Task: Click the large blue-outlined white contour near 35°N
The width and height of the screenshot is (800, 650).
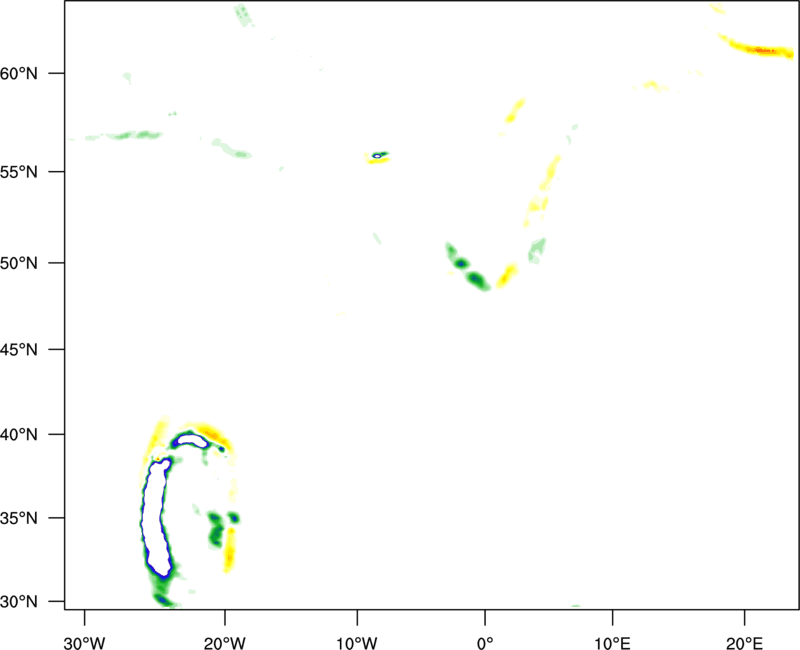Action: click(x=155, y=518)
